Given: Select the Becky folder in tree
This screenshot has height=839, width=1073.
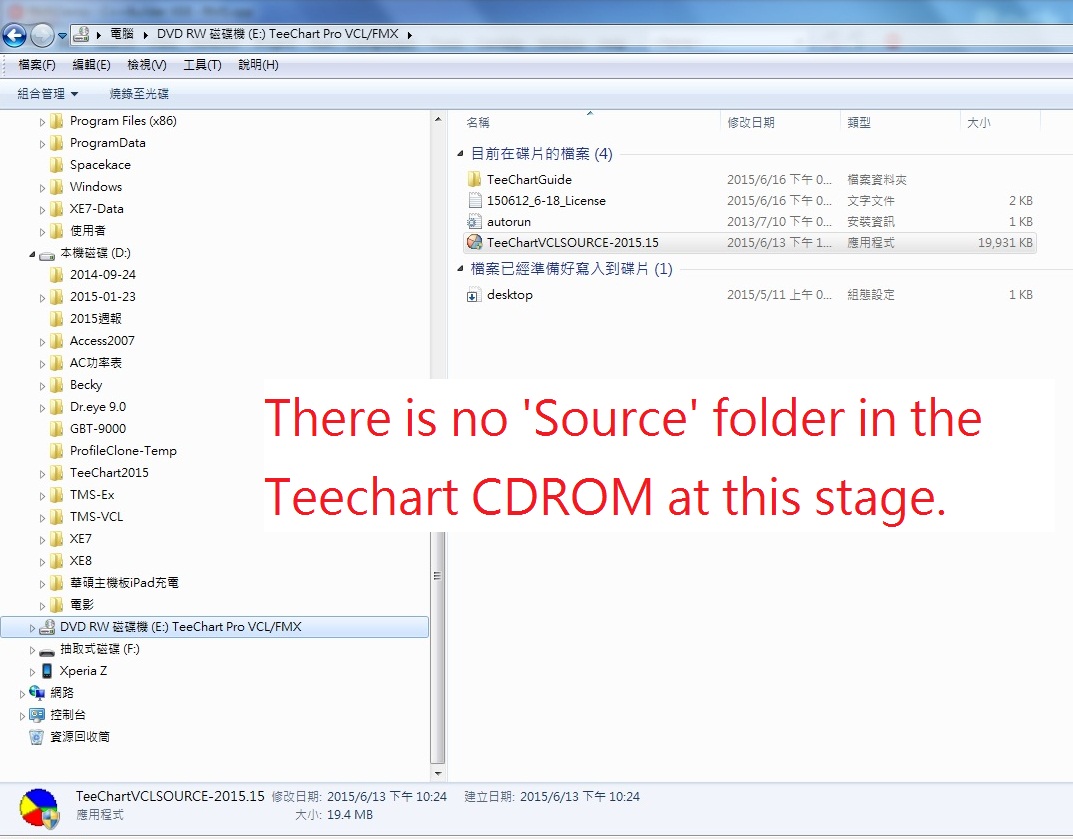Looking at the screenshot, I should (x=86, y=385).
